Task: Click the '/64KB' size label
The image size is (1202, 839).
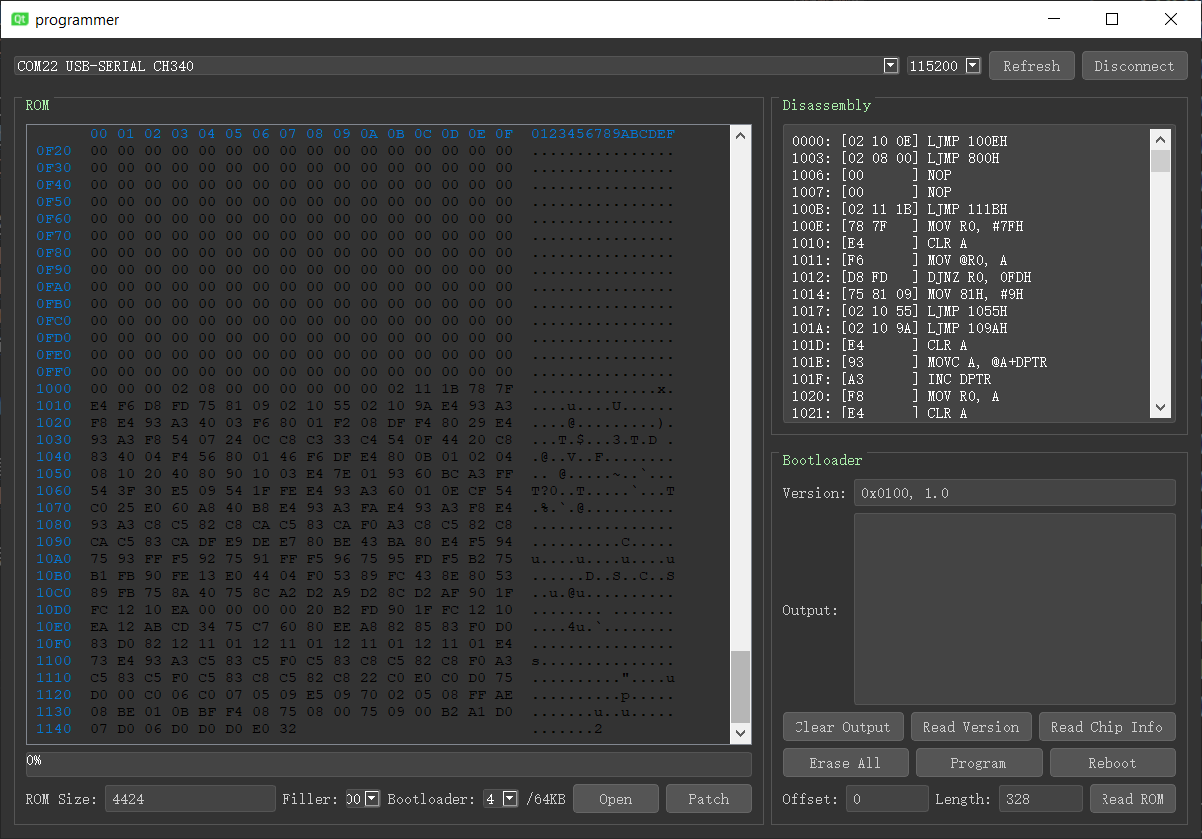Action: tap(545, 798)
